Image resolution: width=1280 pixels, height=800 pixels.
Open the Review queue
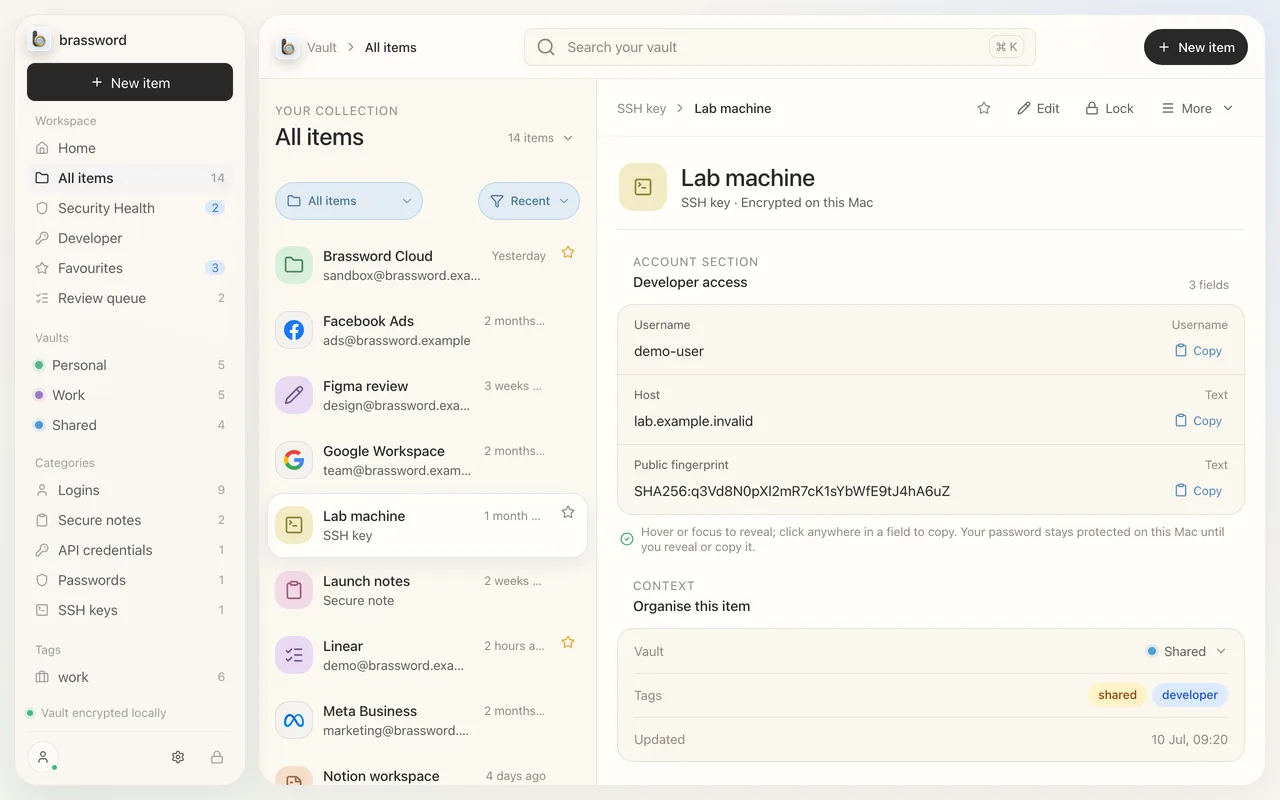[130, 298]
